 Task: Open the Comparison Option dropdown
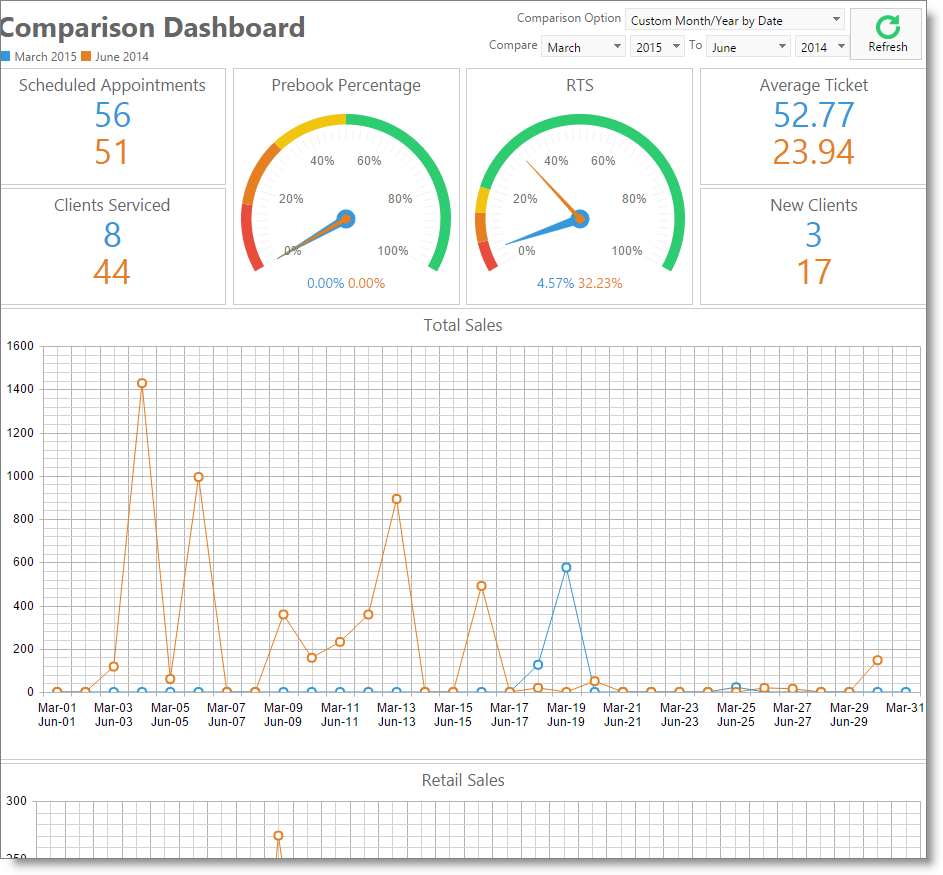pyautogui.click(x=734, y=20)
